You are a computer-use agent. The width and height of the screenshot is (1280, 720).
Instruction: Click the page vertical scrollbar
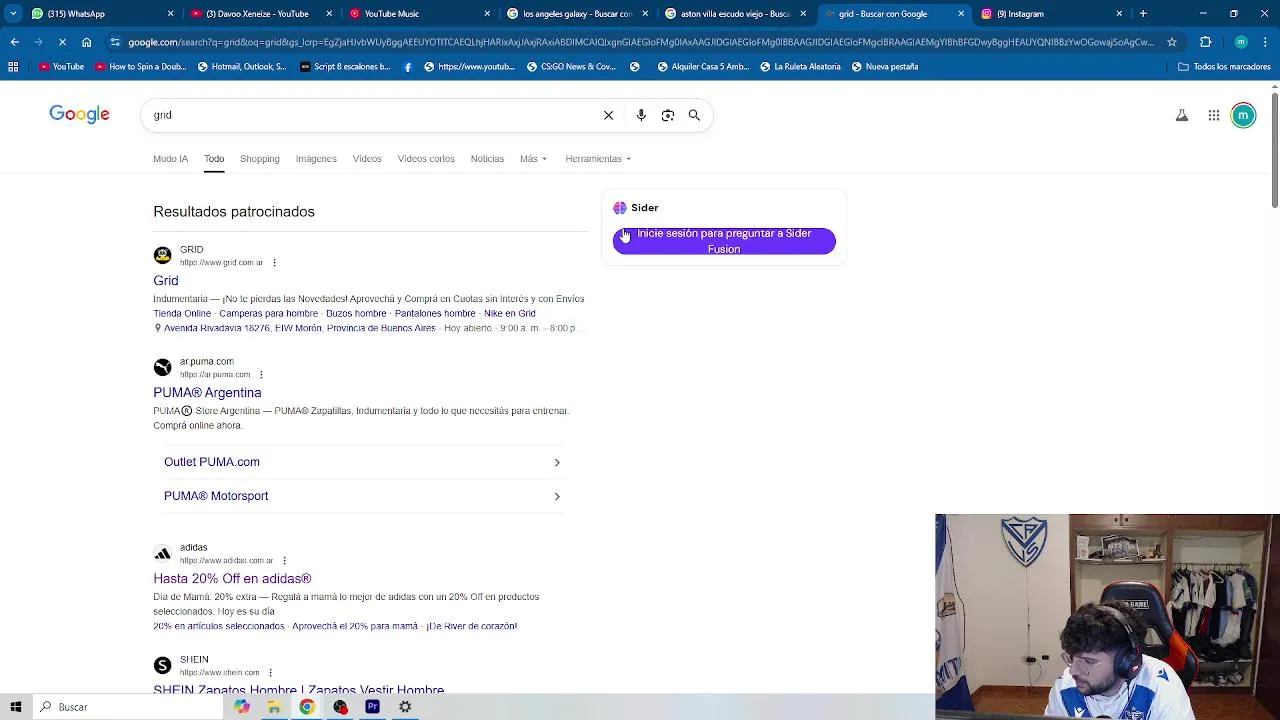click(1274, 150)
